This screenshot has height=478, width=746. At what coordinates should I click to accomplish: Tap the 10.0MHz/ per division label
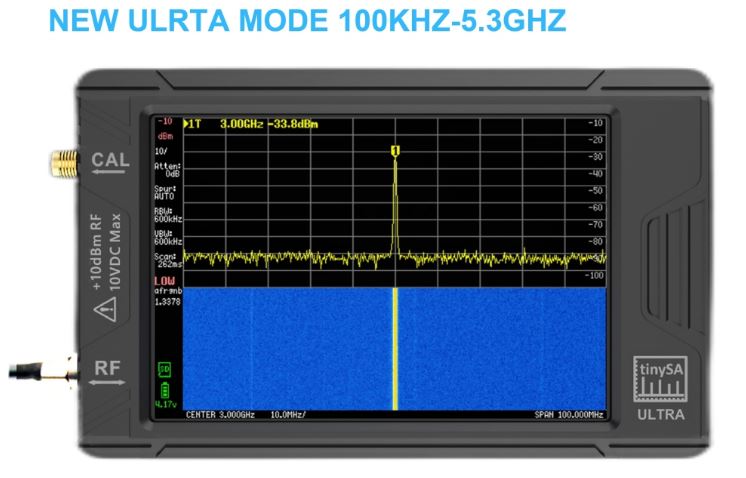pos(288,415)
